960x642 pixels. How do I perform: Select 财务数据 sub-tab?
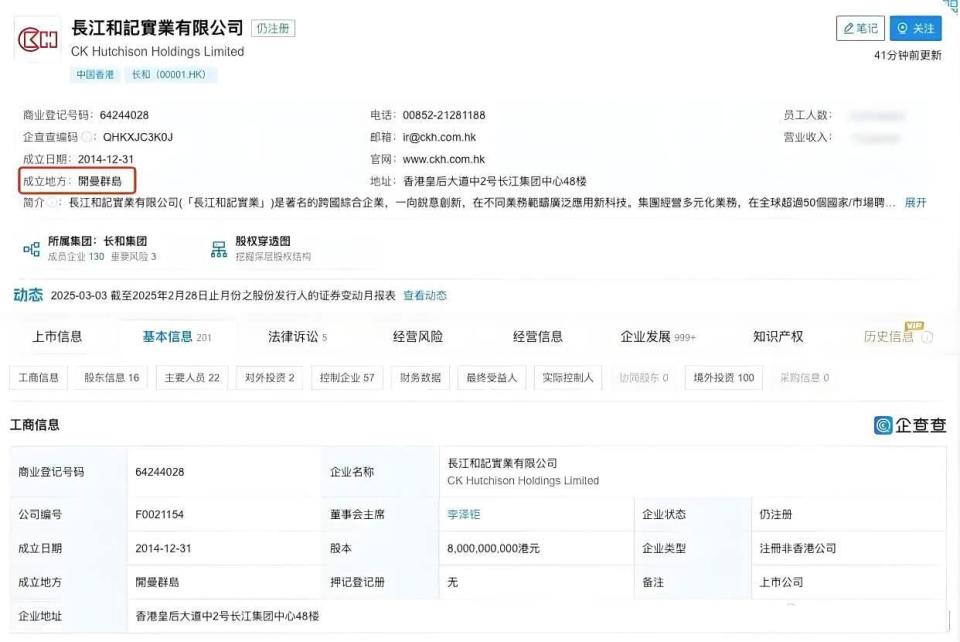click(x=421, y=378)
